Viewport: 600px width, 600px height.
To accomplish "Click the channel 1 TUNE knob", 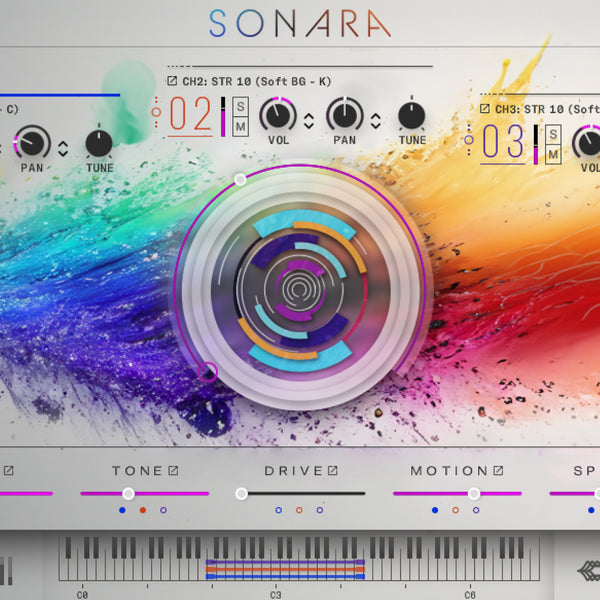I will pyautogui.click(x=99, y=143).
